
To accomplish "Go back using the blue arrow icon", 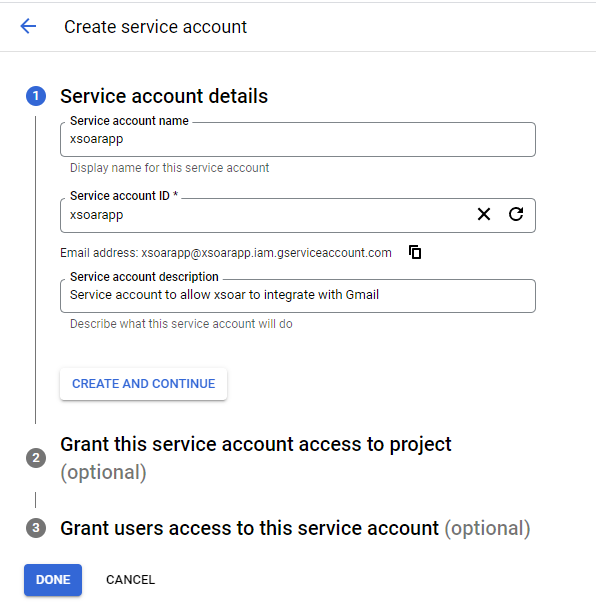I will coord(28,26).
